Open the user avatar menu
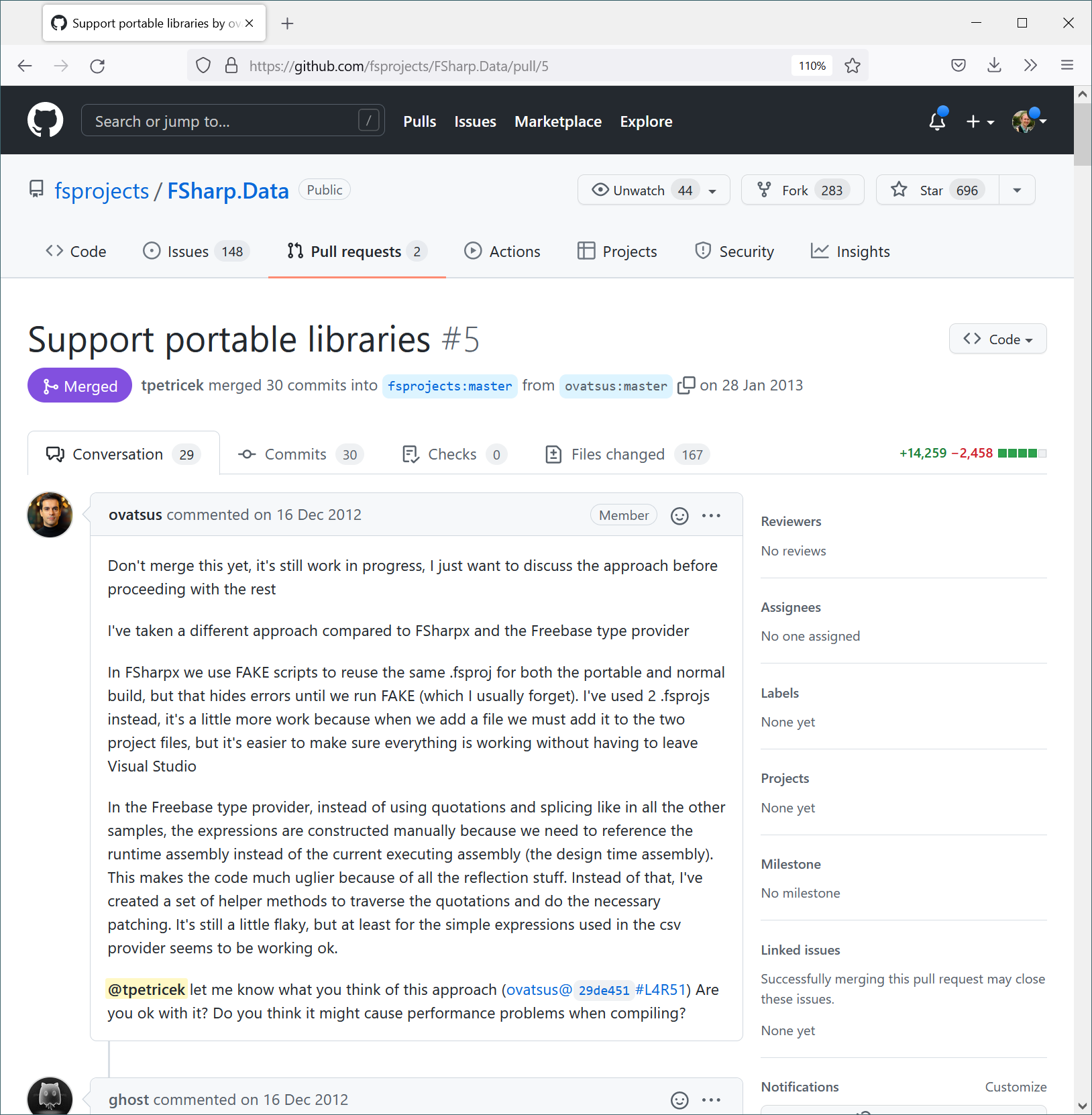The width and height of the screenshot is (1092, 1115). point(1029,121)
